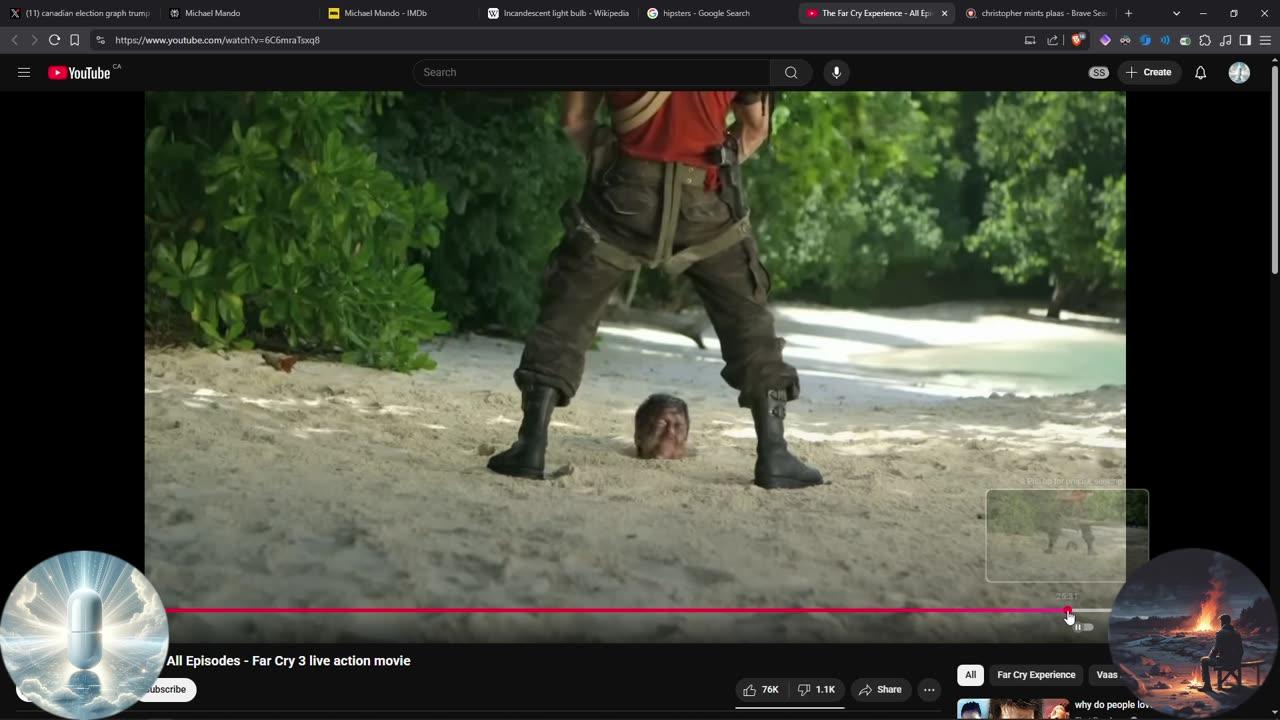Open the Brave Shields lion icon
Viewport: 1280px width, 720px height.
(1078, 40)
